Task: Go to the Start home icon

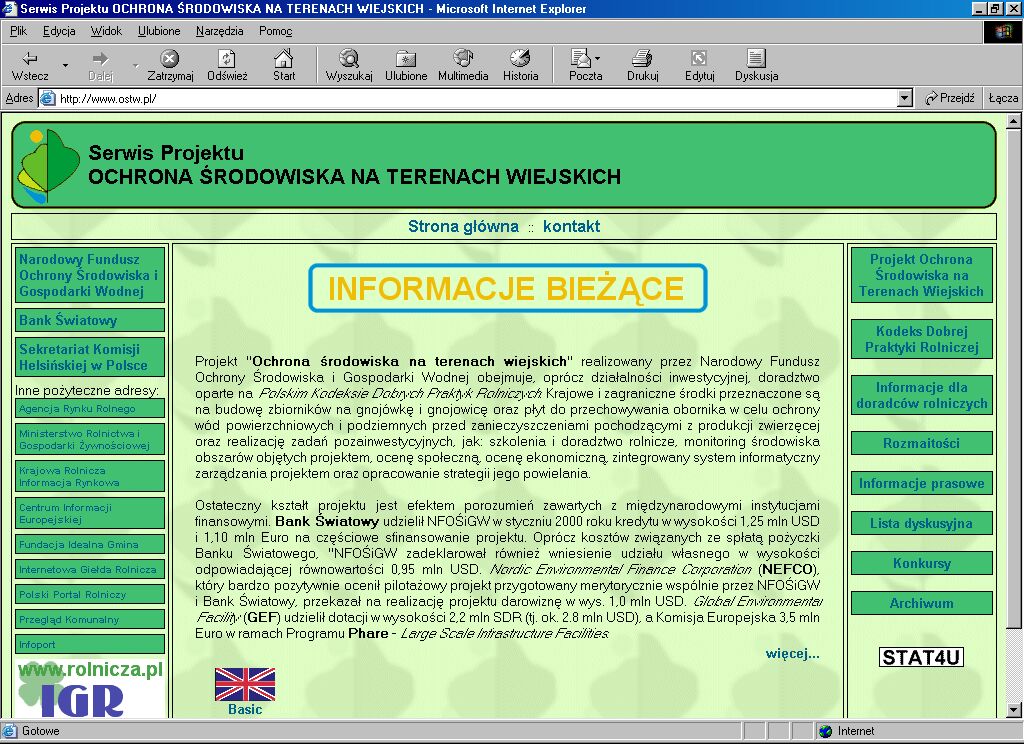Action: pos(284,58)
